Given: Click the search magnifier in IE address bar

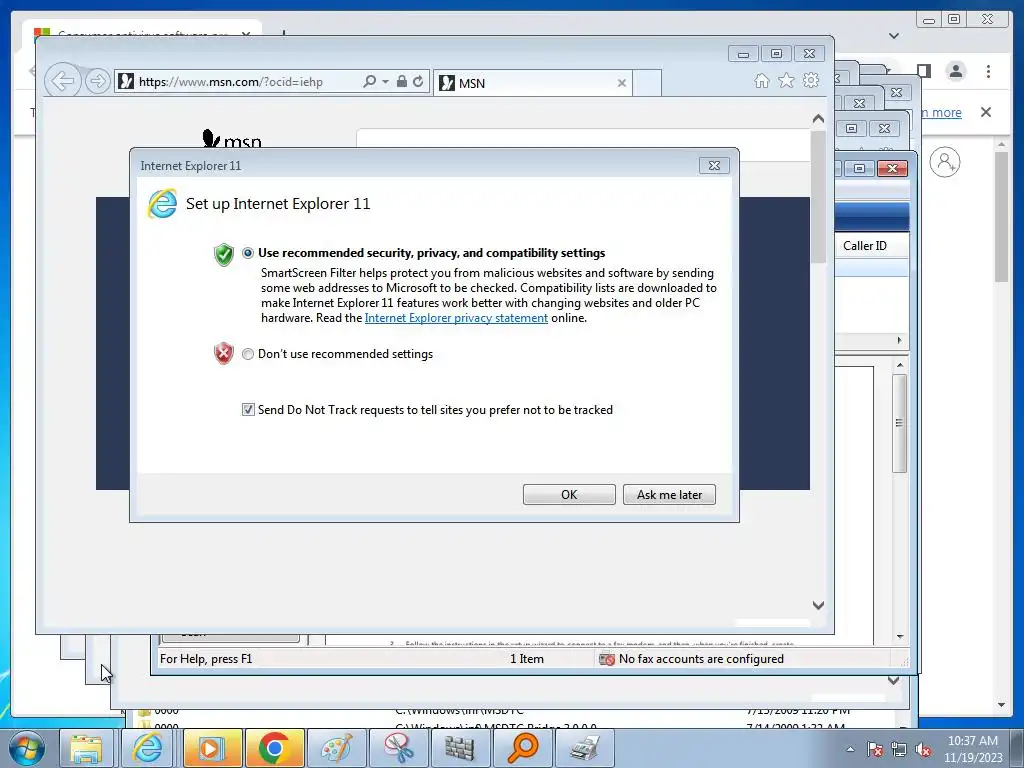Looking at the screenshot, I should 370,82.
